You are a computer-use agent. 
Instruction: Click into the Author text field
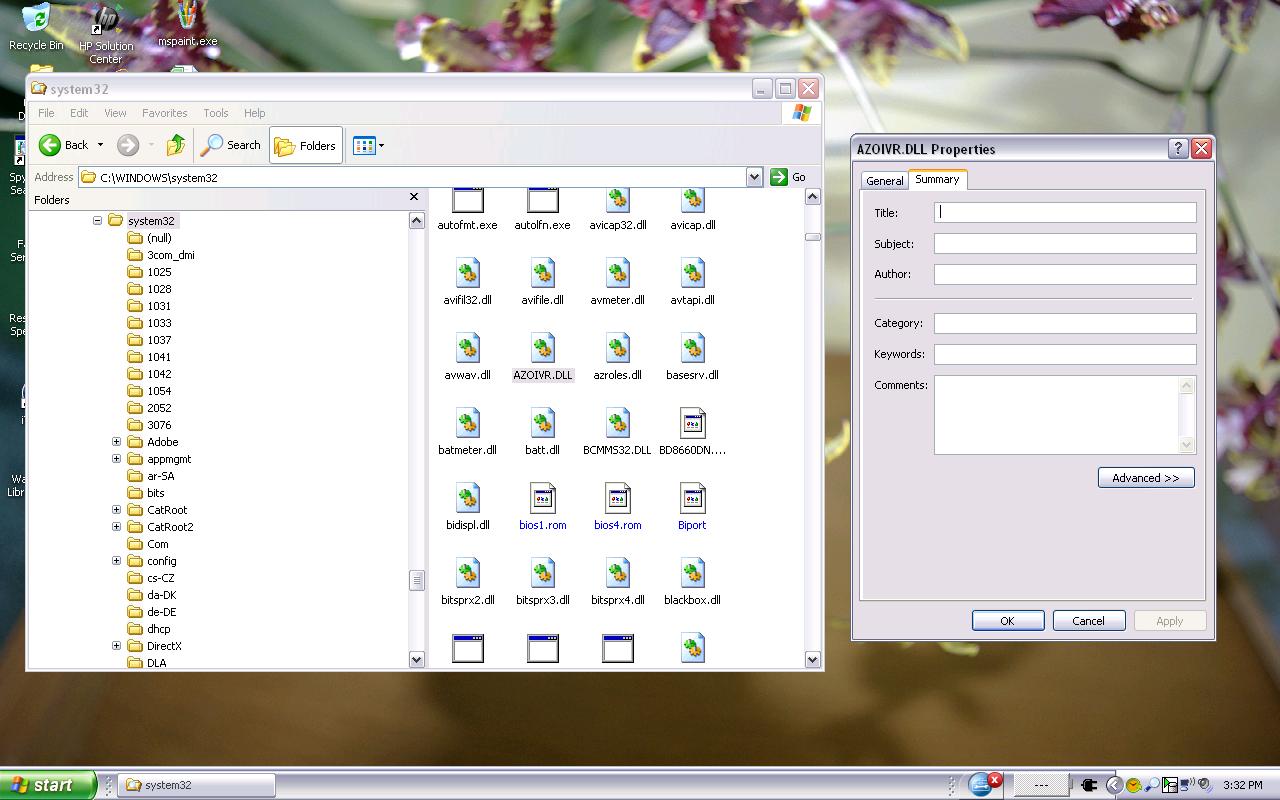tap(1064, 274)
